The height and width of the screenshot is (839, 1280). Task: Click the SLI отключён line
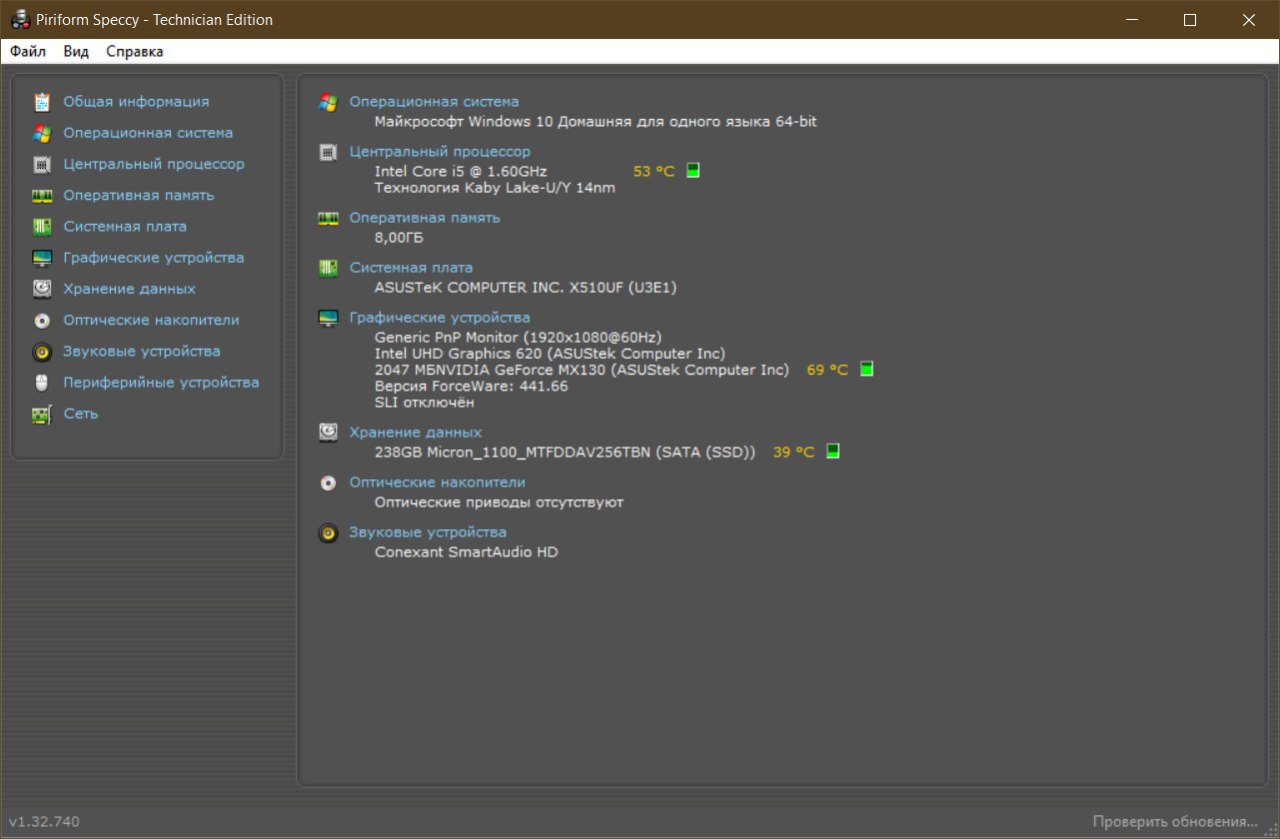pyautogui.click(x=424, y=402)
